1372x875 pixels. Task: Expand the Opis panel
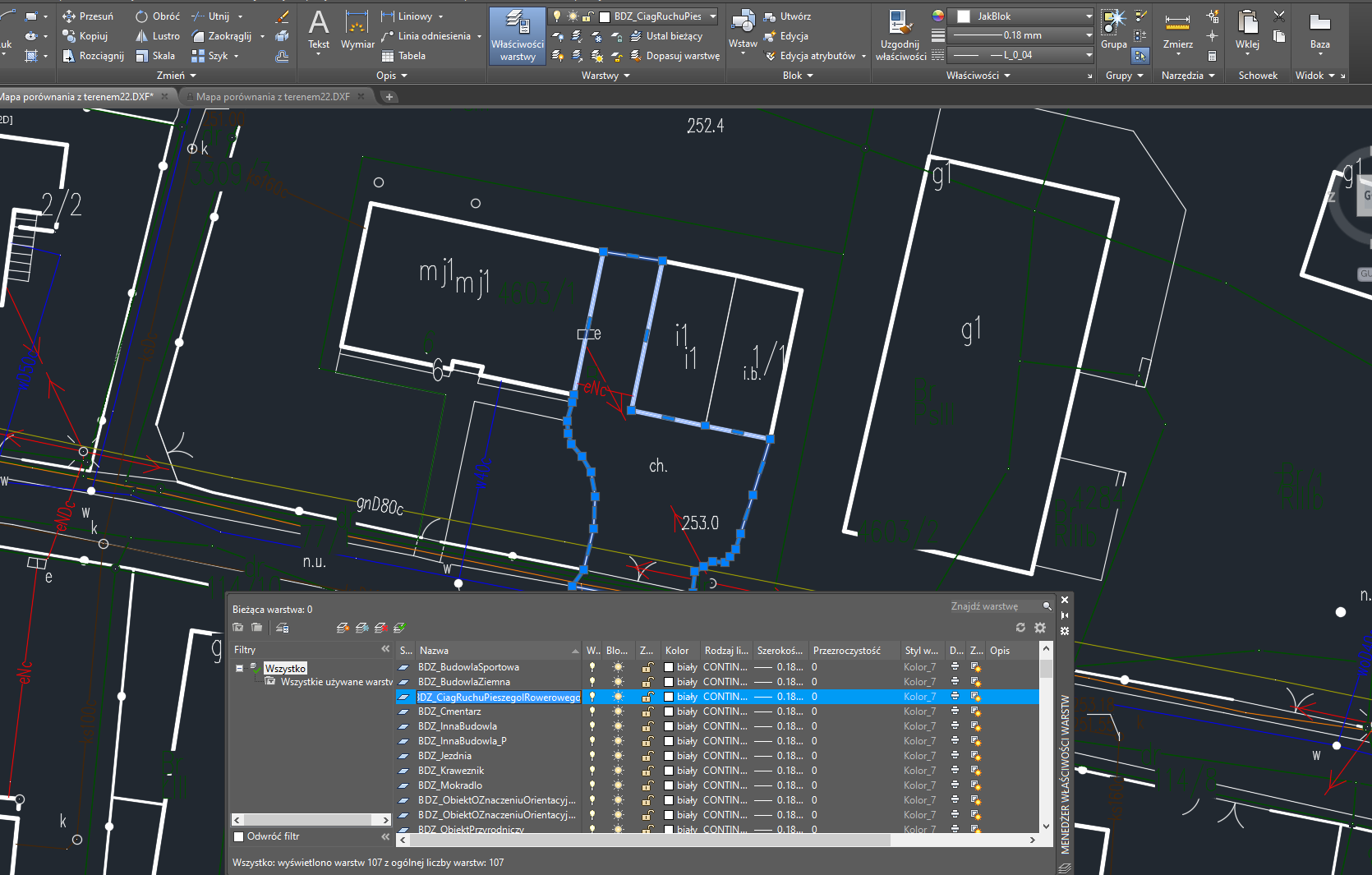[392, 76]
